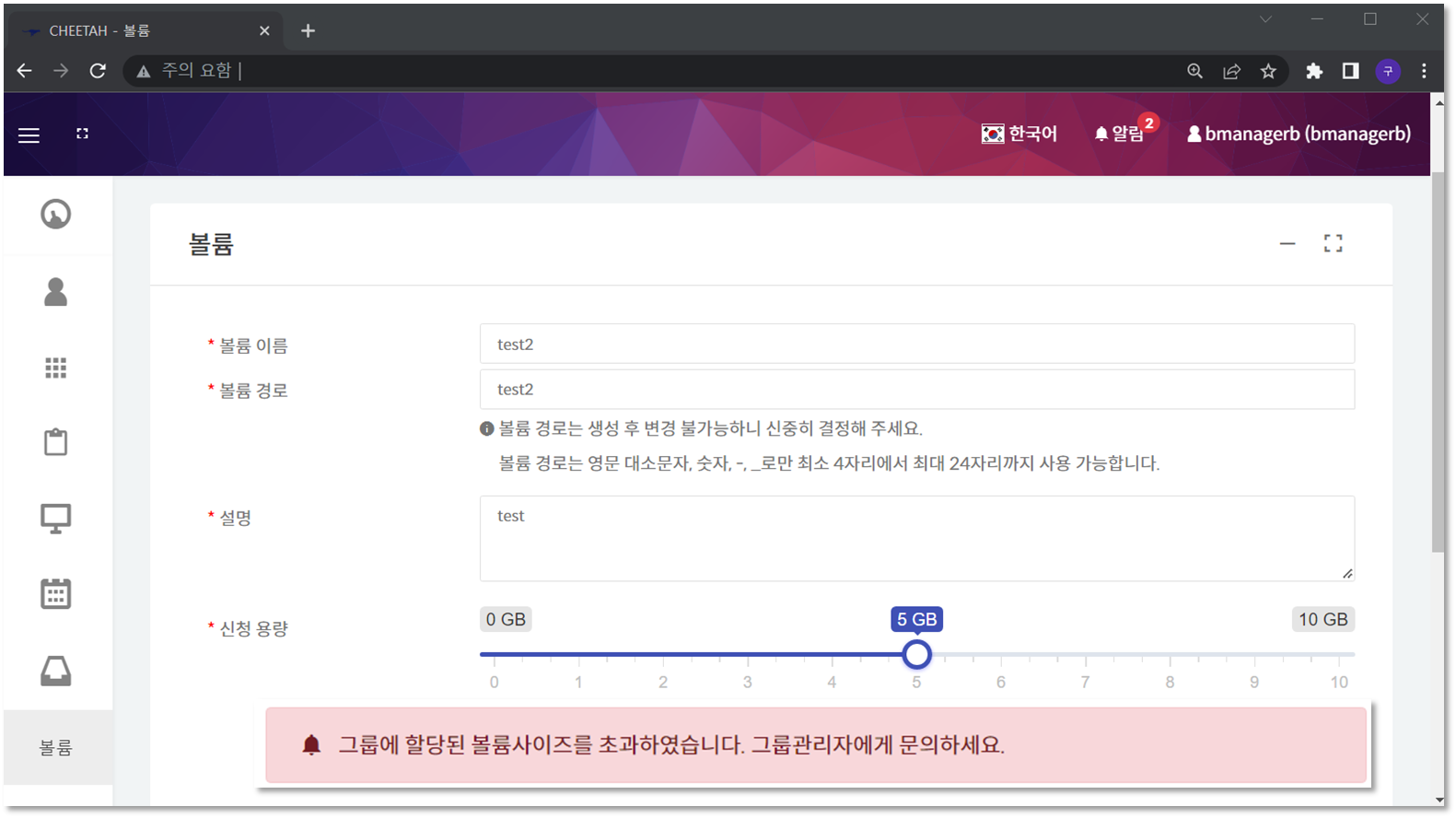Open the hamburger navigation menu
This screenshot has height=818, width=1456.
coord(29,135)
